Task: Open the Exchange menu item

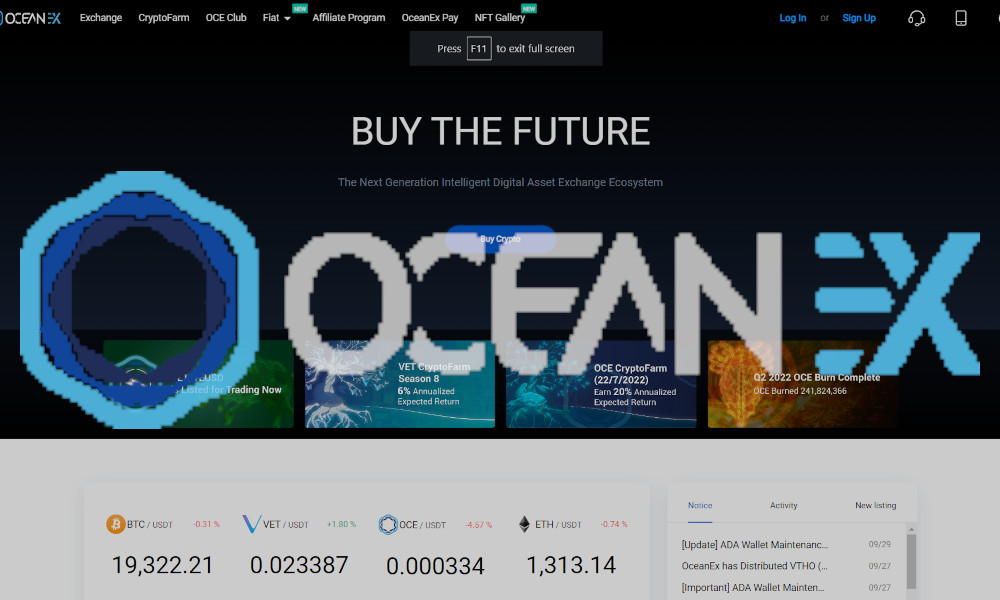Action: click(101, 18)
